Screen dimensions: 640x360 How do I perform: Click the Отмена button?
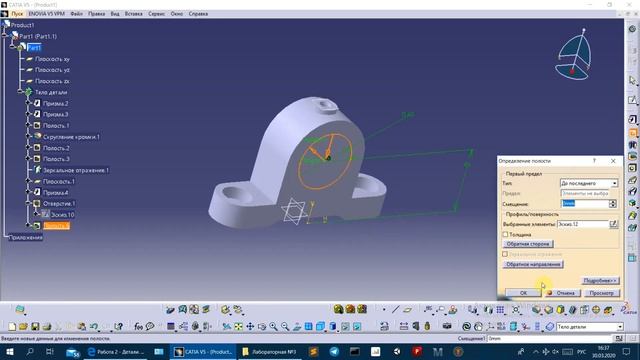562,293
